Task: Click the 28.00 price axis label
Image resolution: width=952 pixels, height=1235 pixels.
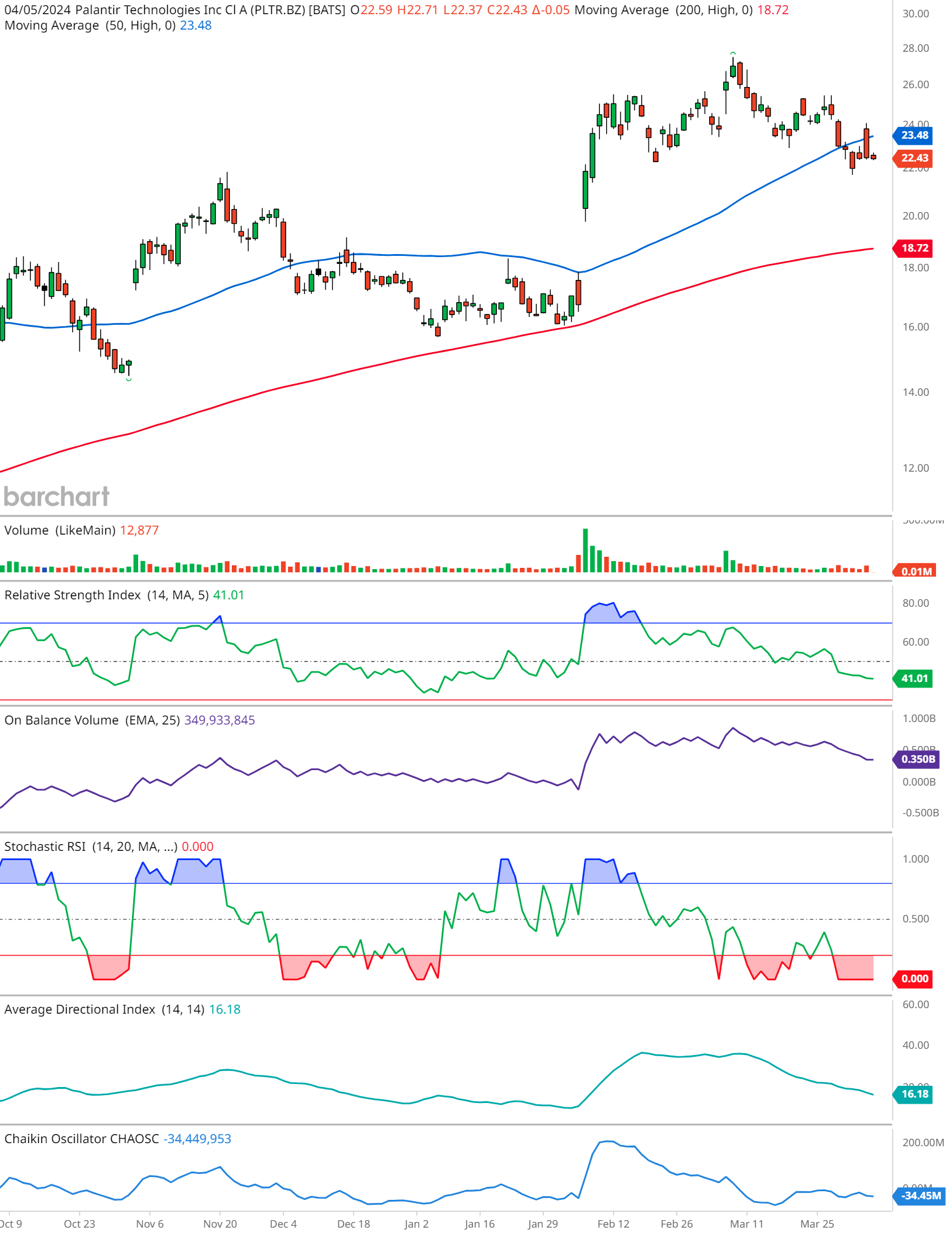Action: tap(916, 49)
